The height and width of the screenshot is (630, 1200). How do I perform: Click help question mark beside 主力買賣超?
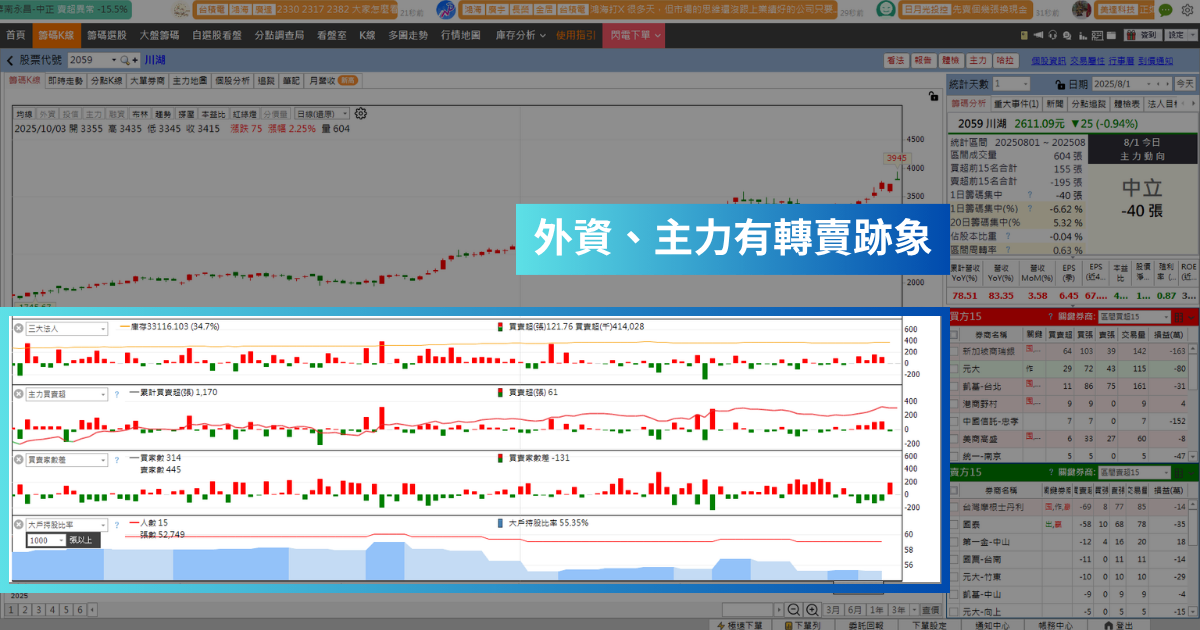(x=117, y=394)
